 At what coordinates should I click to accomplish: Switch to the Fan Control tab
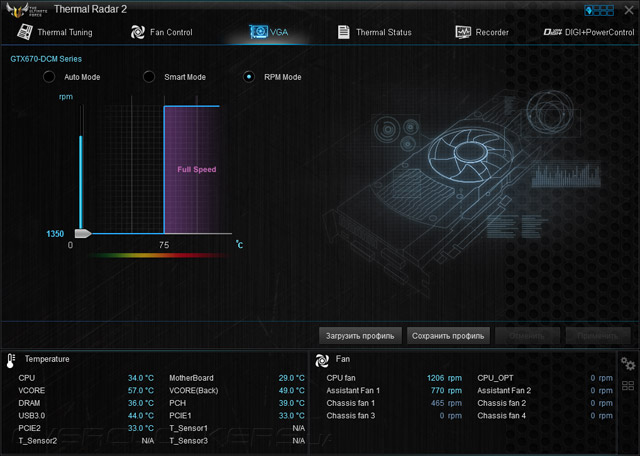tap(162, 32)
